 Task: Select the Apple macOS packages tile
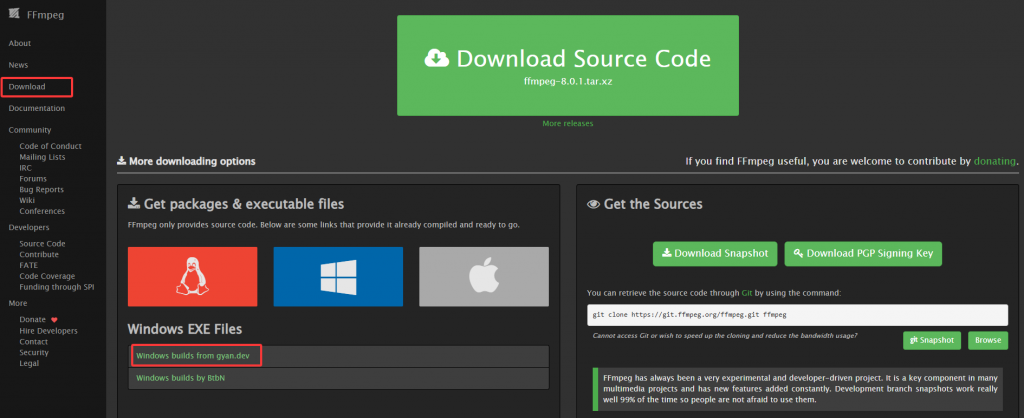(483, 277)
